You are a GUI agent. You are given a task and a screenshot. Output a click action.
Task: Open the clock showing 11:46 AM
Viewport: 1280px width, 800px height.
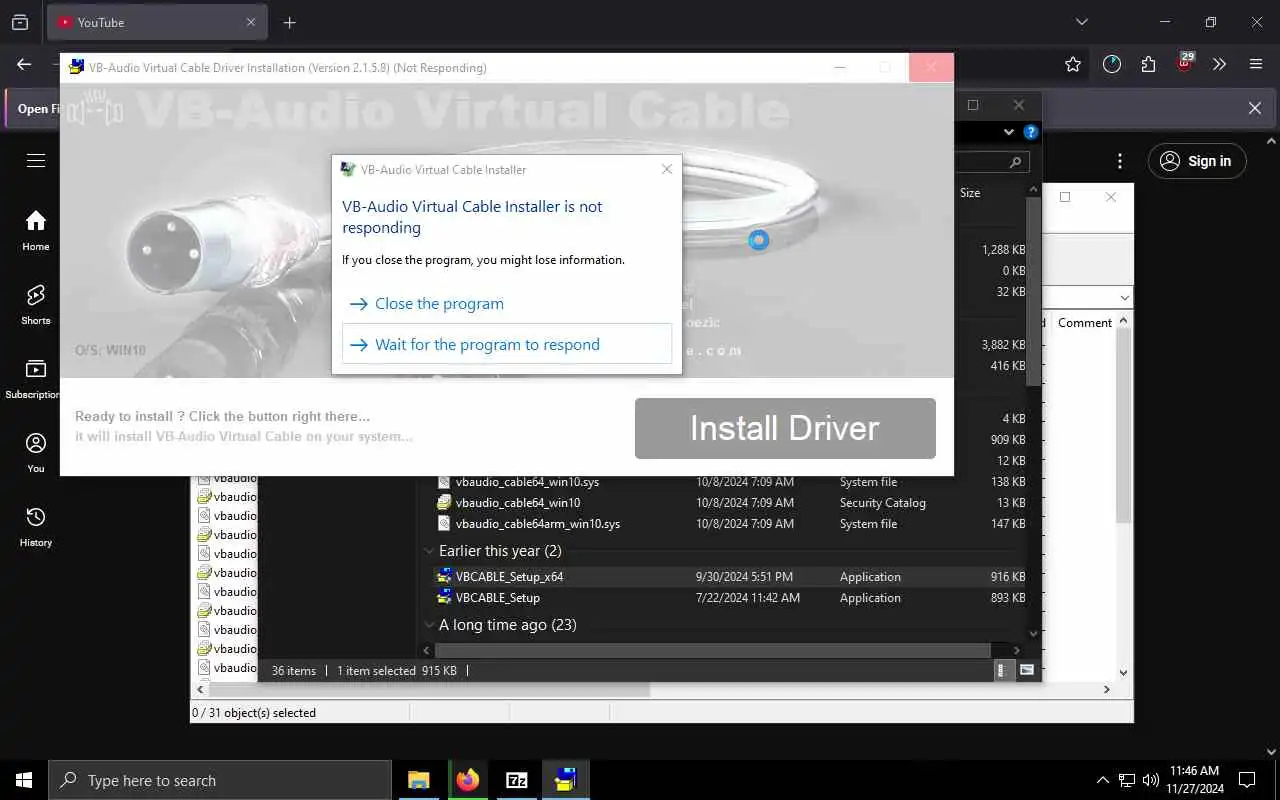point(1194,780)
